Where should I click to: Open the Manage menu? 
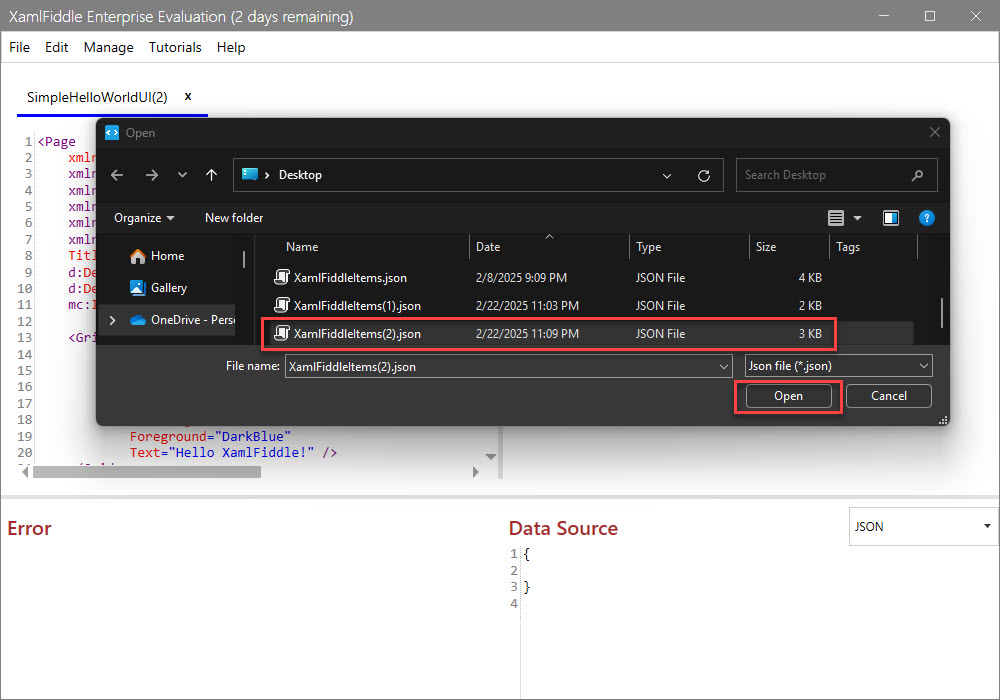(x=108, y=47)
